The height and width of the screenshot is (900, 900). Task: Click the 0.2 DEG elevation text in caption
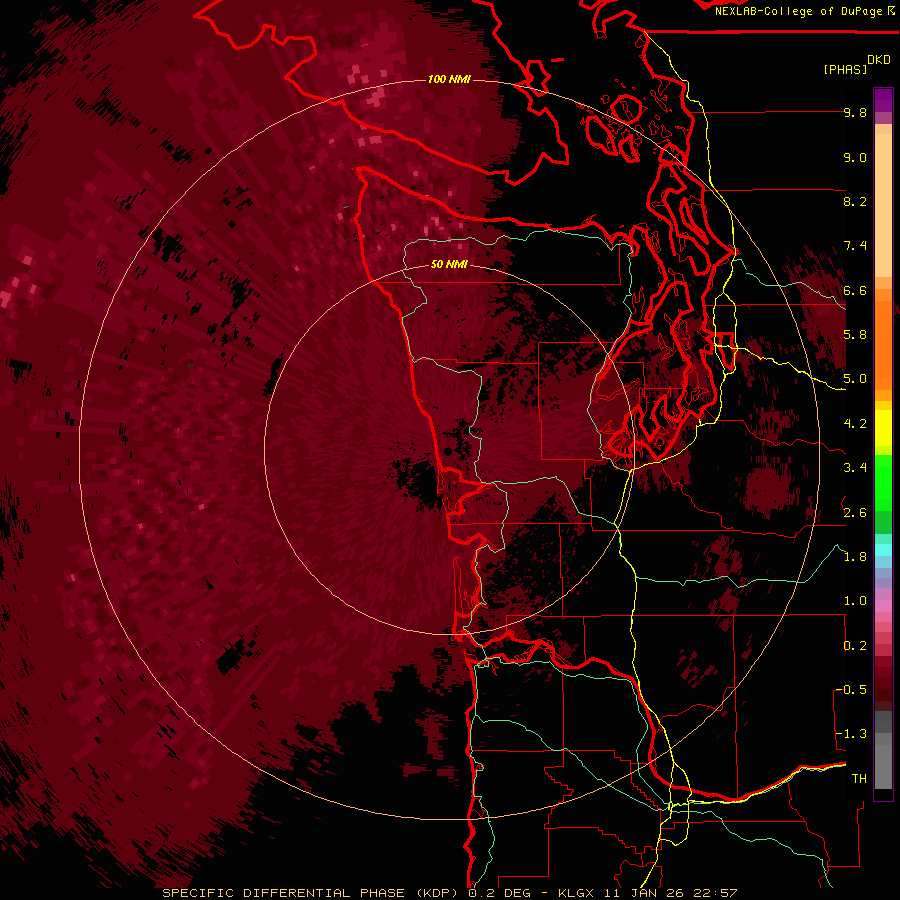499,893
